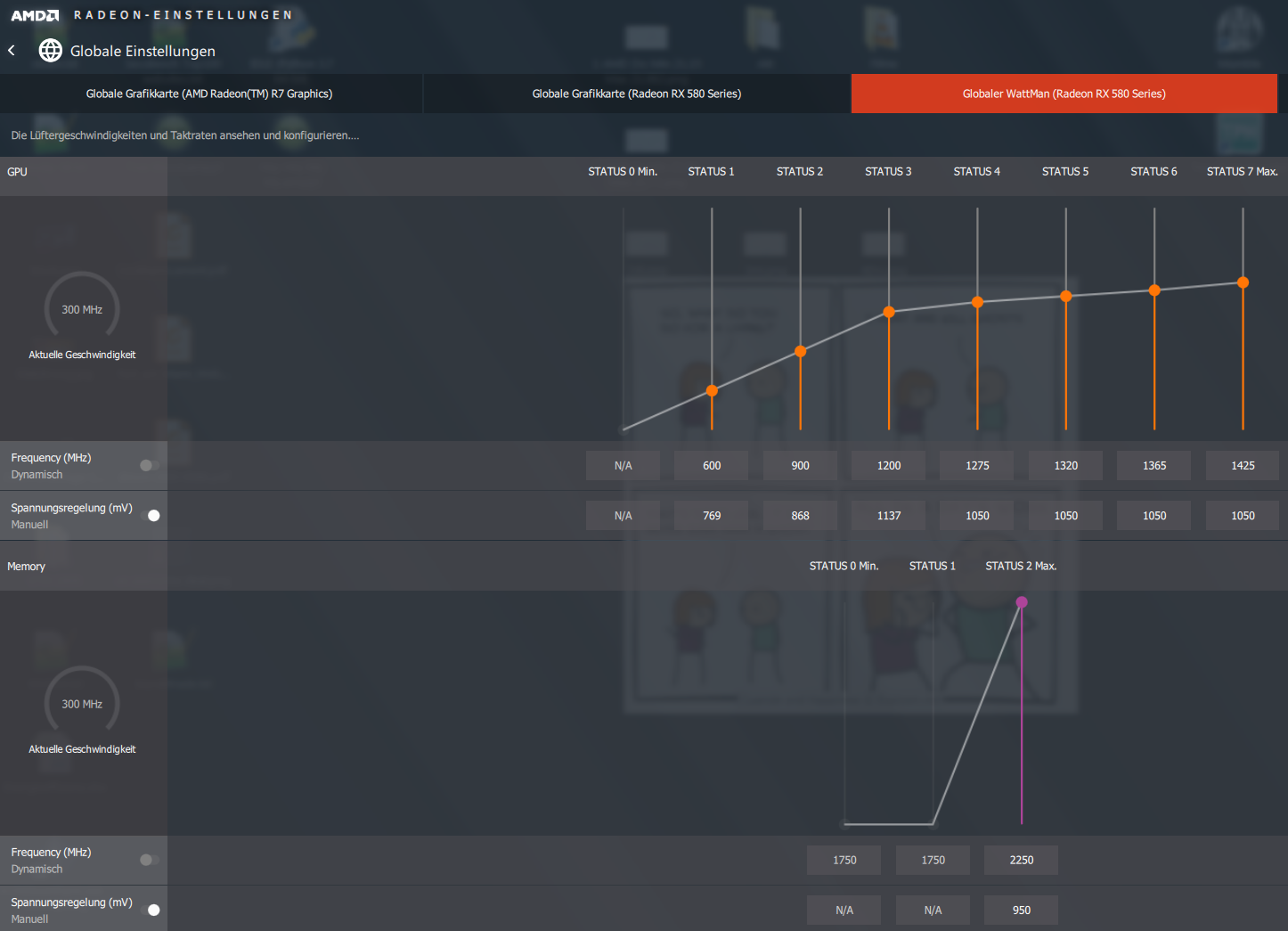This screenshot has width=1288, height=931.
Task: Click Memory voltage field 950
Action: pyautogui.click(x=1022, y=910)
